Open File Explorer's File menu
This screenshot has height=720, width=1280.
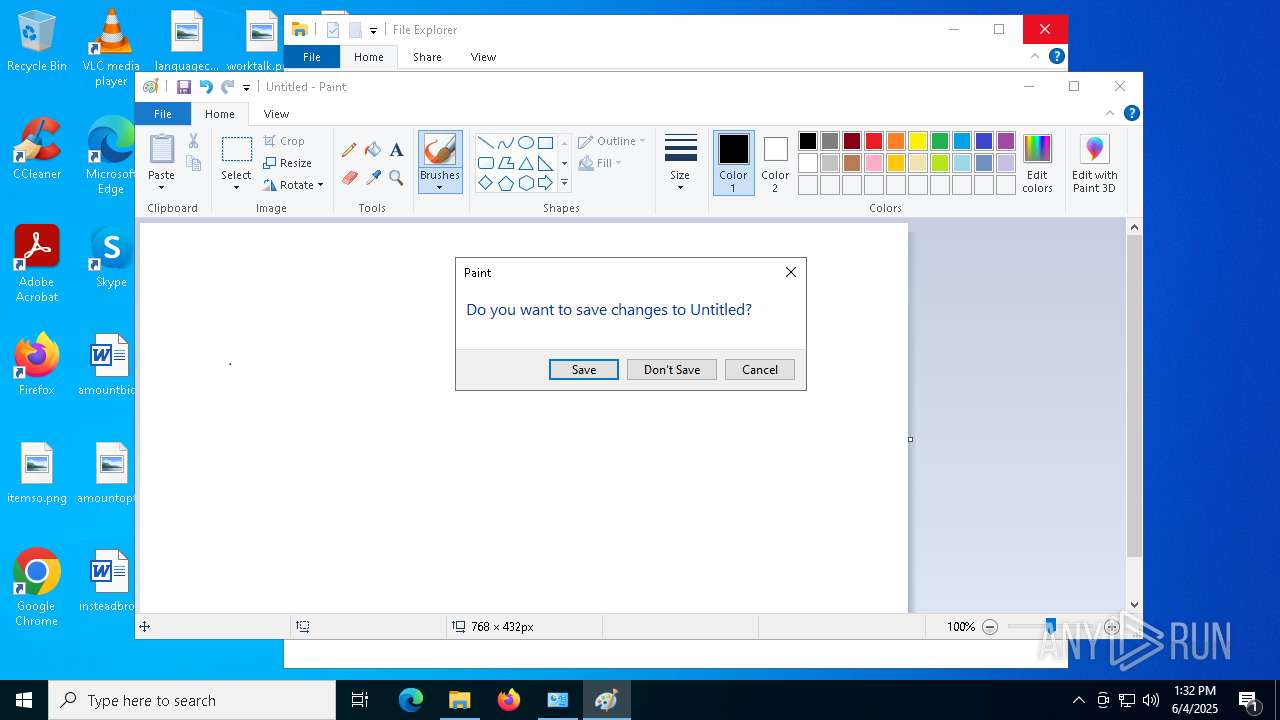click(312, 57)
